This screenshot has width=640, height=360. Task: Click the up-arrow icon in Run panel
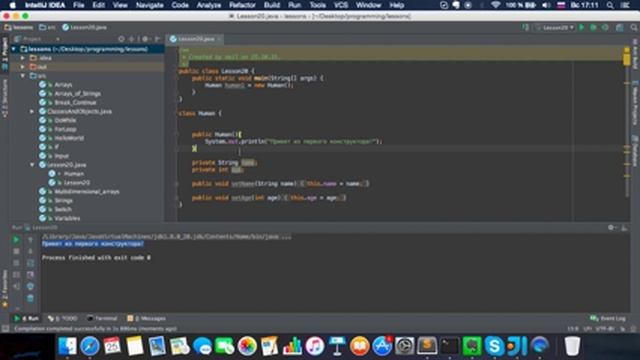tap(30, 240)
